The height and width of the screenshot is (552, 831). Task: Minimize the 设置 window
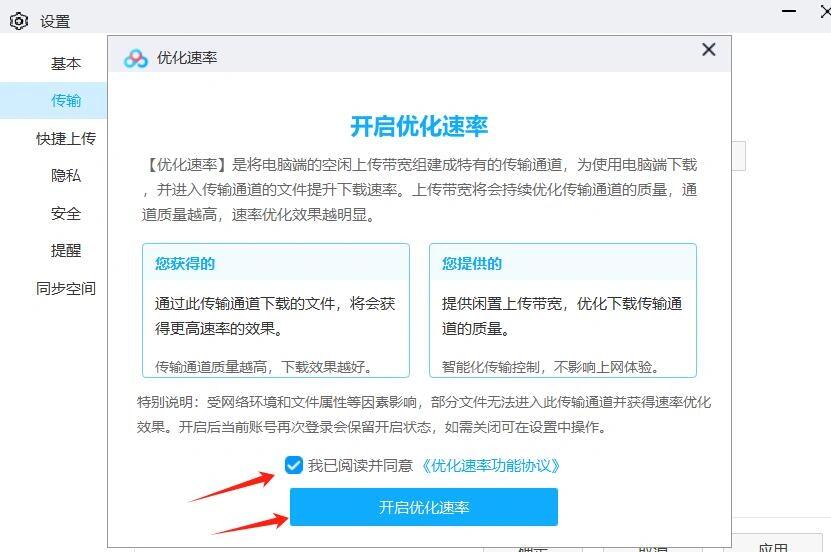(x=789, y=11)
